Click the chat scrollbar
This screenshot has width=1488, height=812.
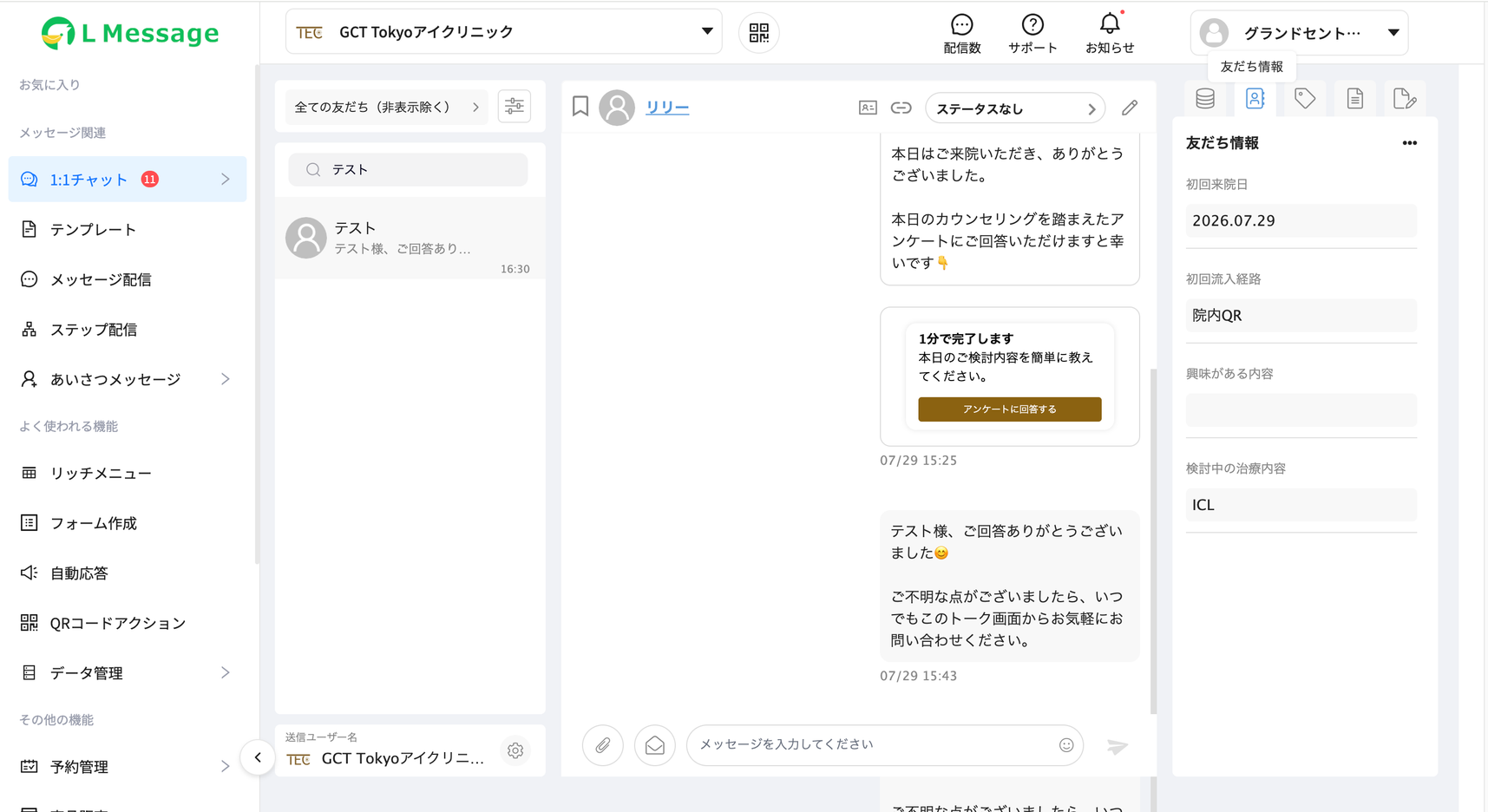pos(1153,541)
